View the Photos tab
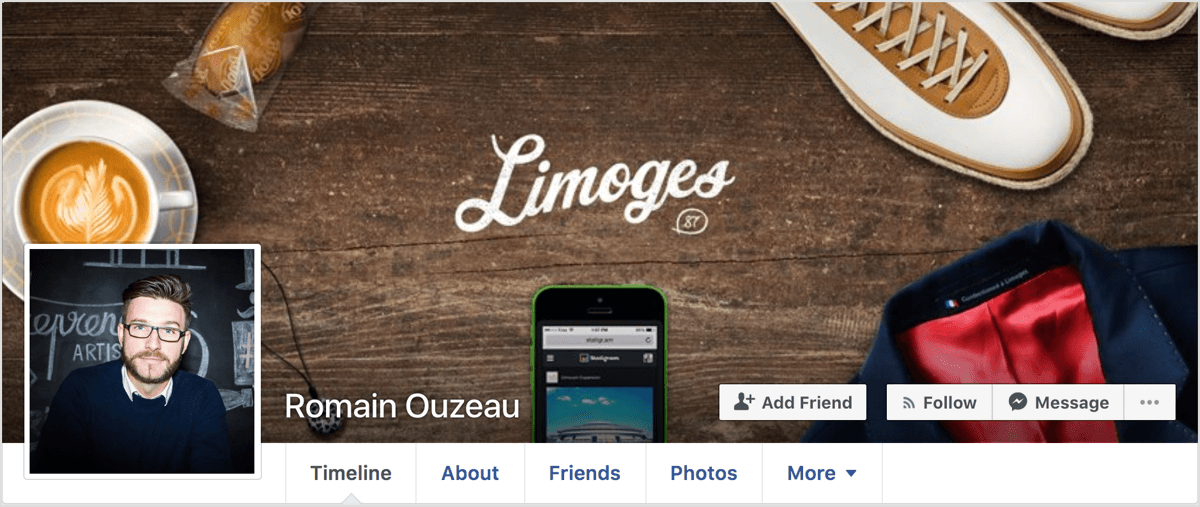This screenshot has width=1200, height=507. tap(704, 473)
